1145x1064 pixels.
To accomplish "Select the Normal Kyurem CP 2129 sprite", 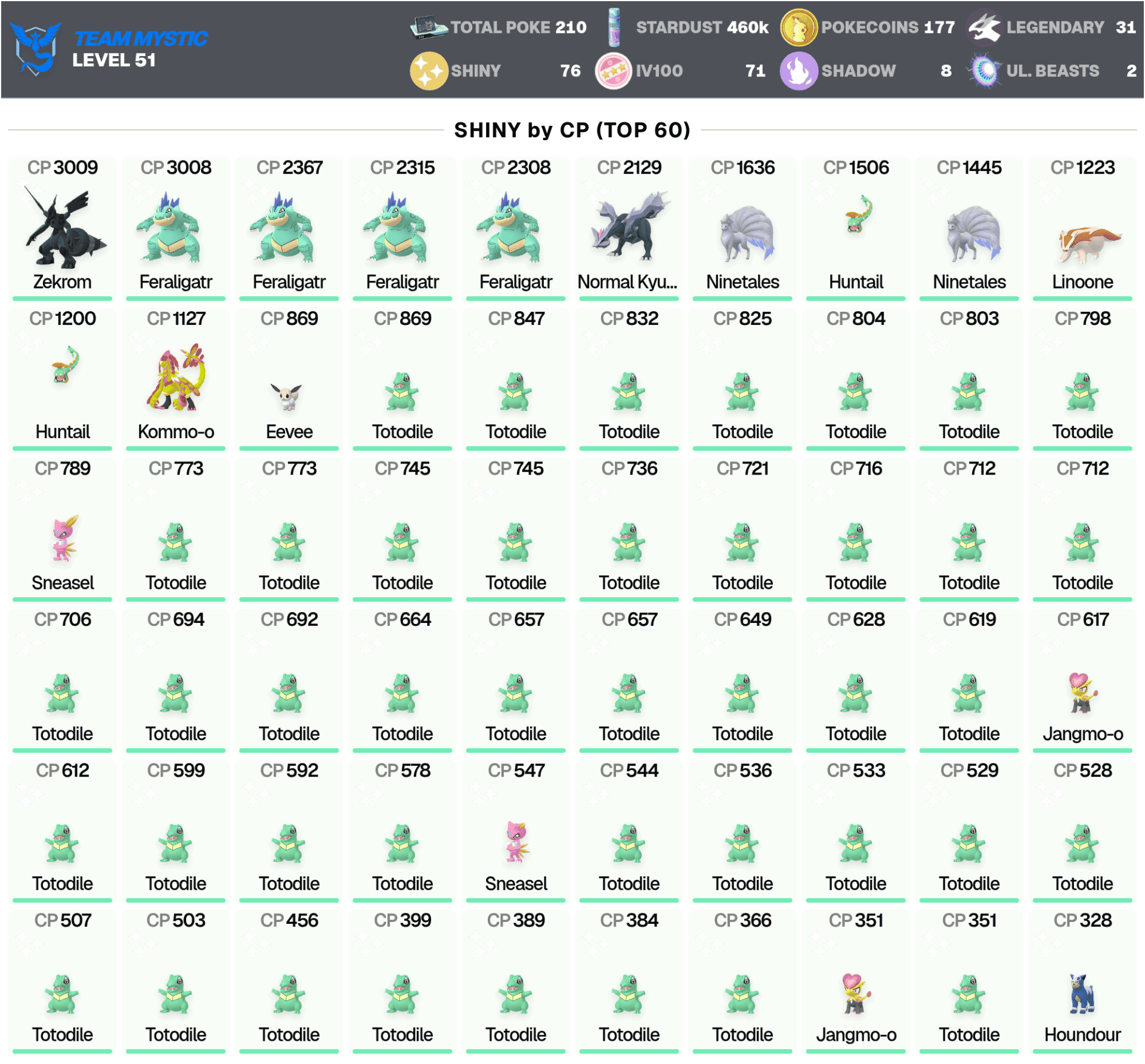I will pyautogui.click(x=630, y=225).
